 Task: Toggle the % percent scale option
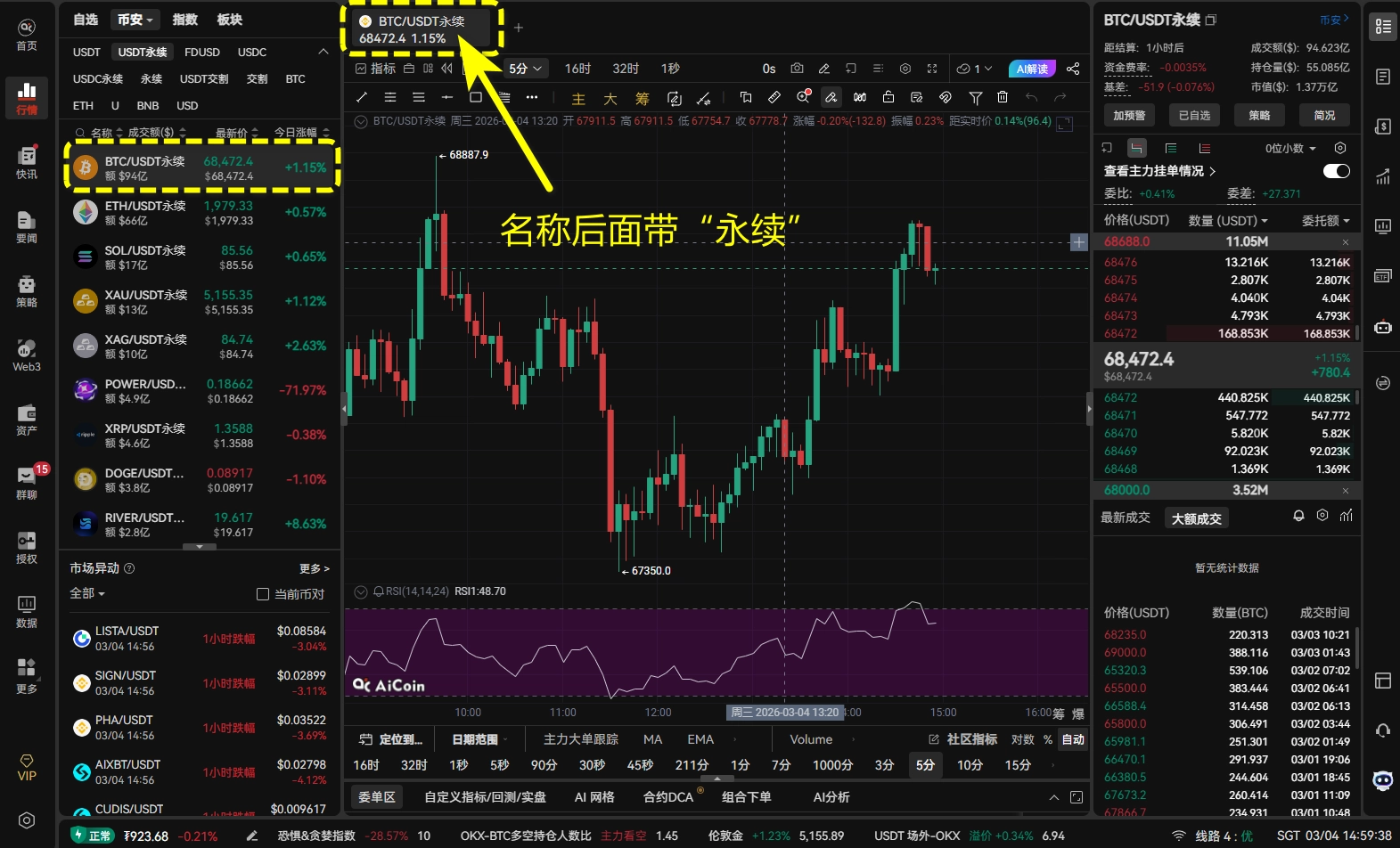pos(1048,739)
